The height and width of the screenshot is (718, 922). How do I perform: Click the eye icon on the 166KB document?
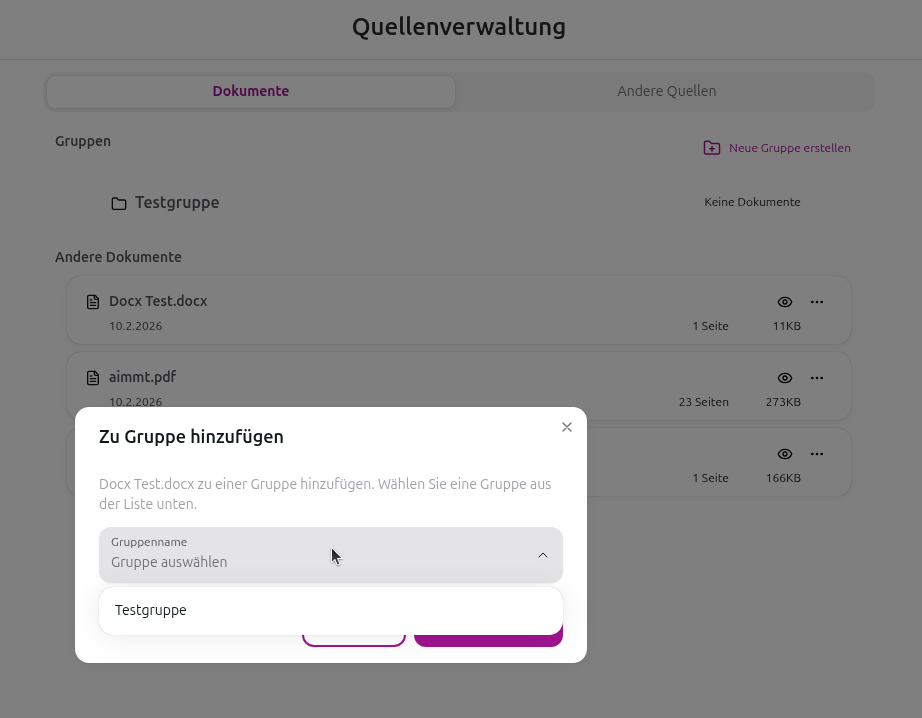coord(785,454)
